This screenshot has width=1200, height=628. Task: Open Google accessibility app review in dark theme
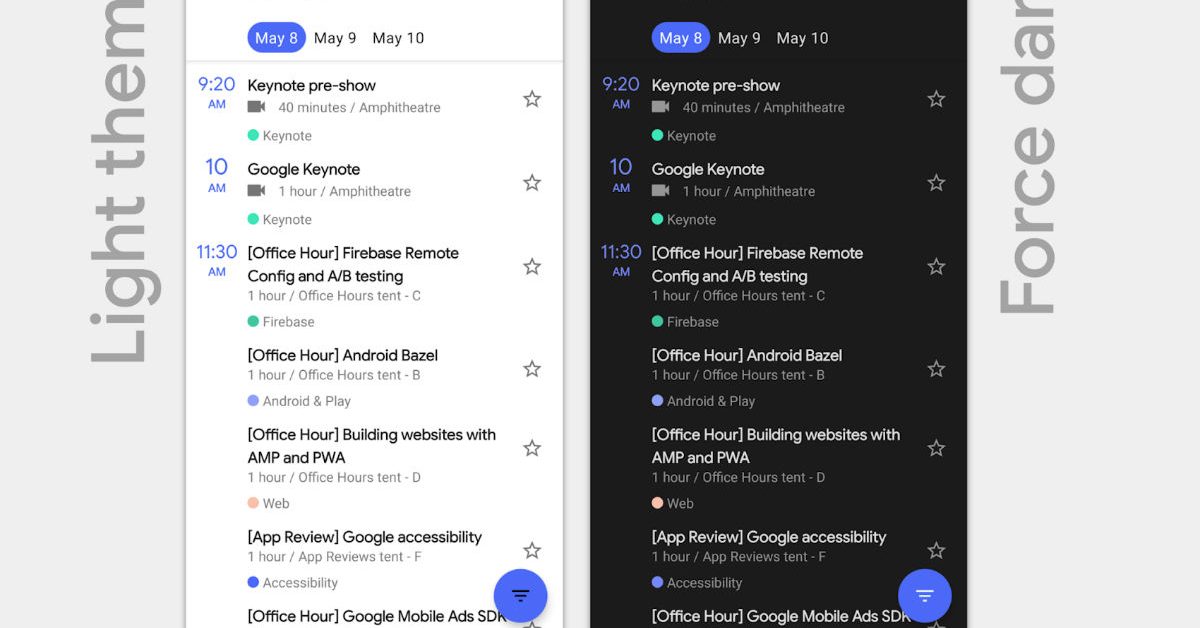[768, 538]
